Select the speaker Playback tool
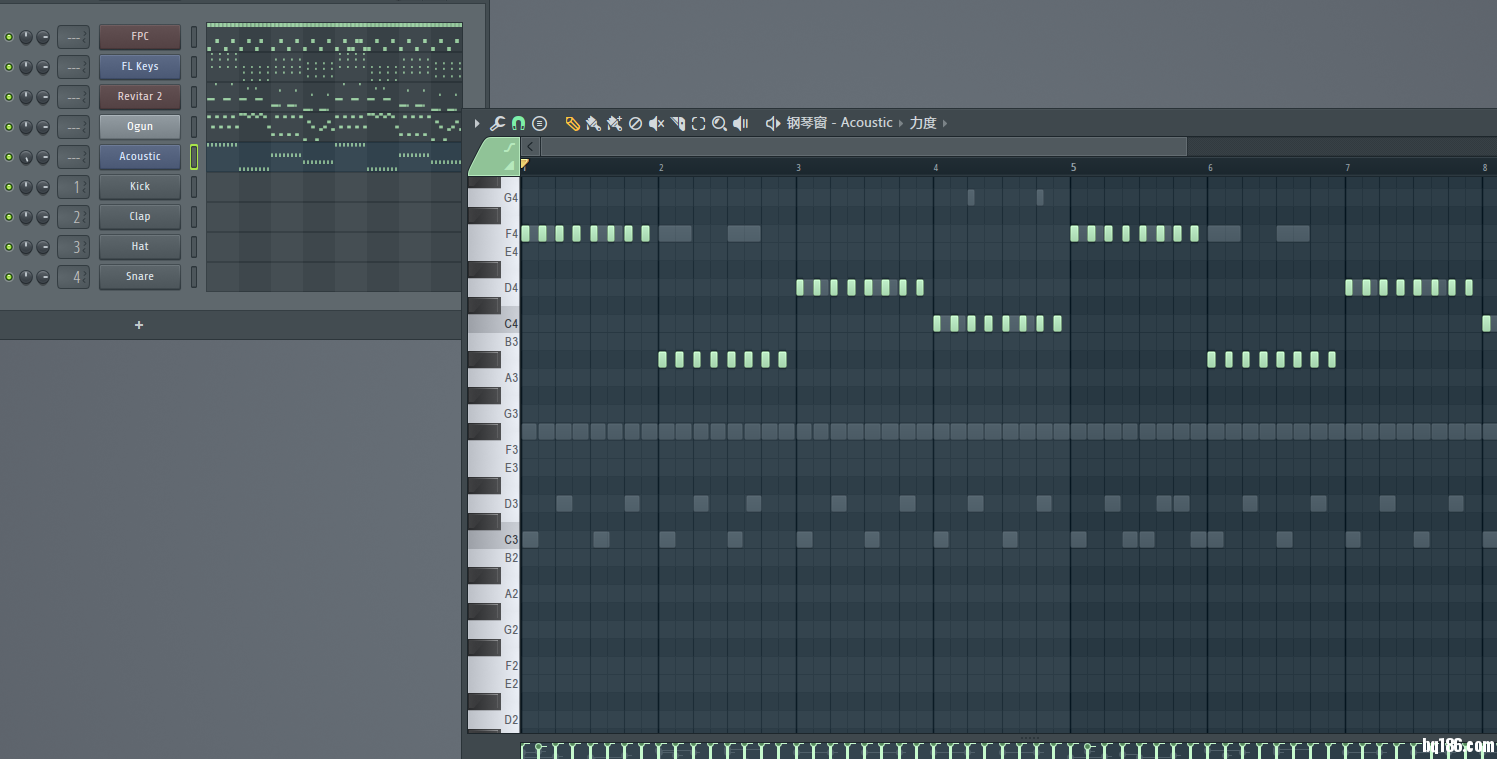The height and width of the screenshot is (759, 1497). (741, 123)
